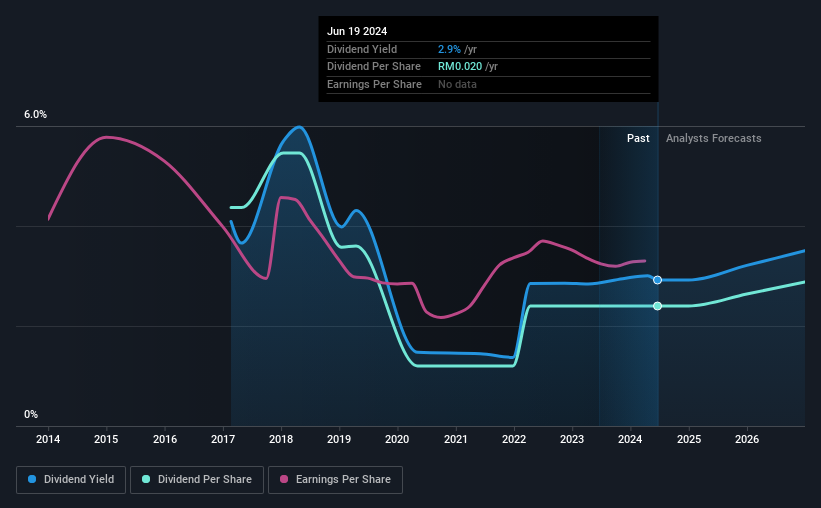The height and width of the screenshot is (508, 821).
Task: Click the '6.0%' y-axis label
Action: click(35, 115)
